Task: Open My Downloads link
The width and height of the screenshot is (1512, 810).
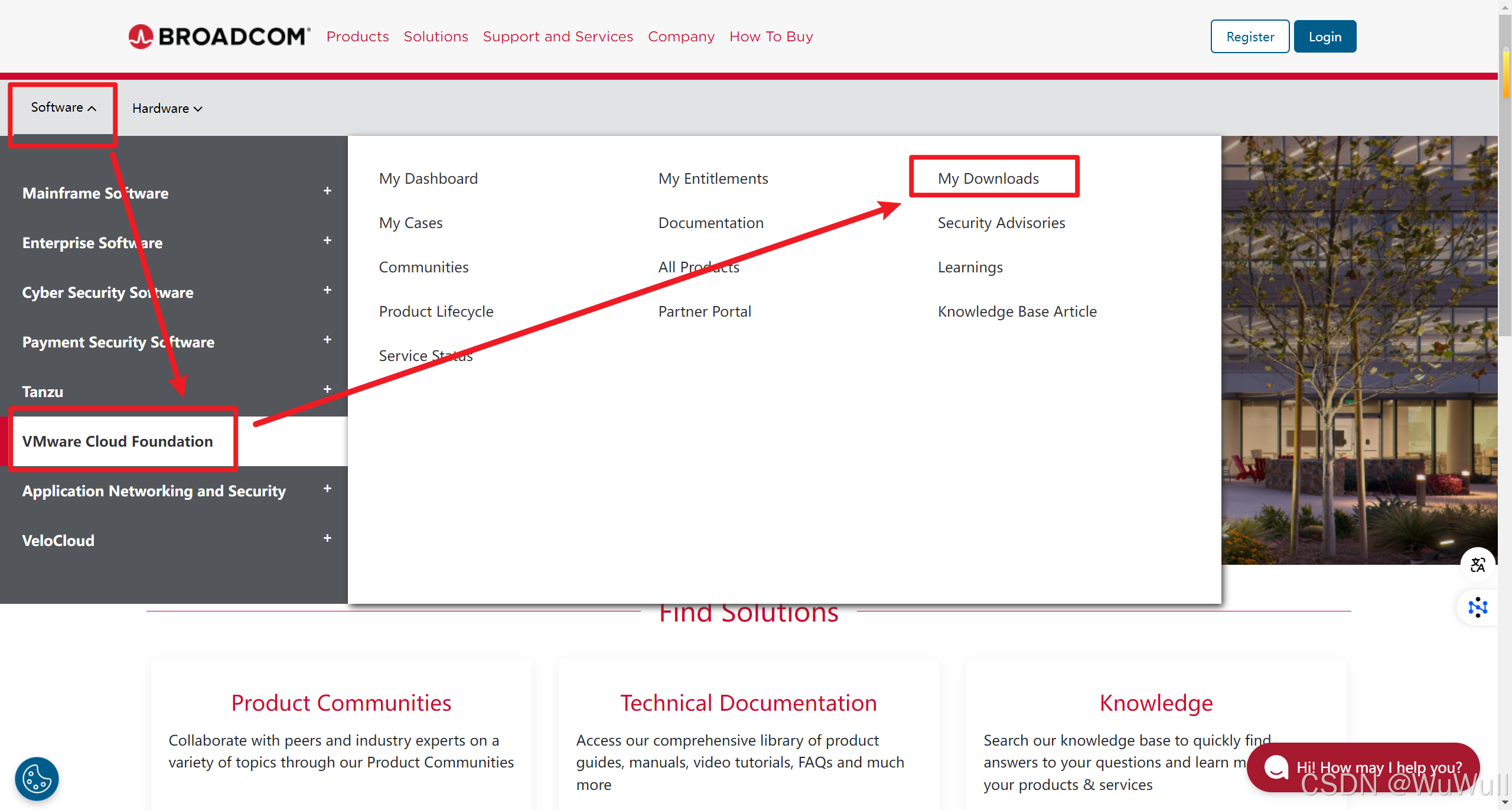Action: [988, 178]
